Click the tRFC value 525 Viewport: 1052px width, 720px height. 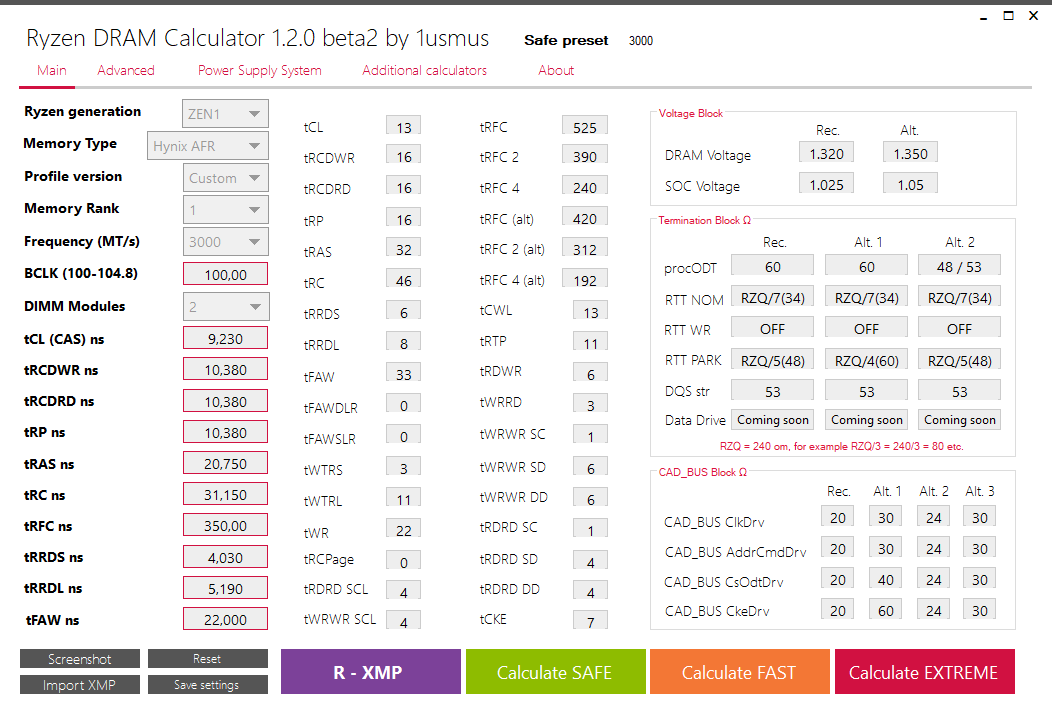(x=584, y=127)
